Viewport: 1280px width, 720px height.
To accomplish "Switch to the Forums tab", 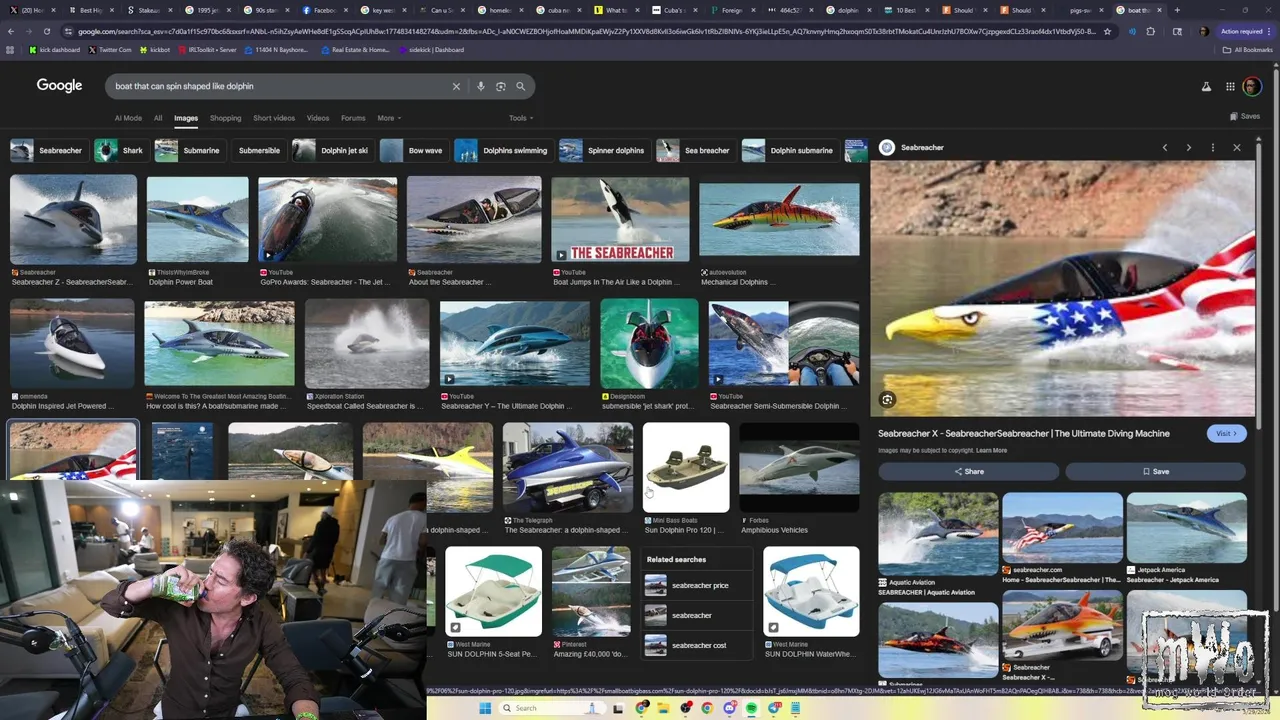I will tap(353, 118).
